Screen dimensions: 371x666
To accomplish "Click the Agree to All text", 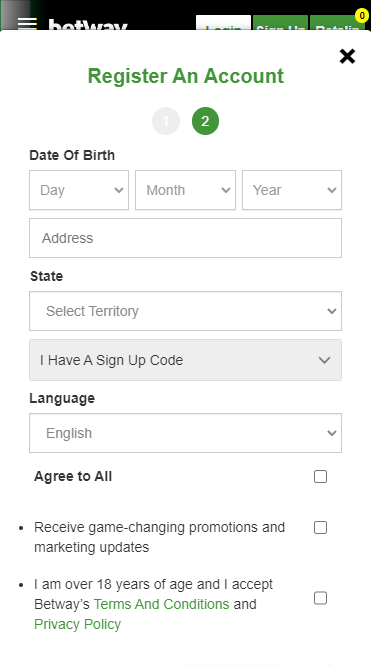I will tap(73, 477).
